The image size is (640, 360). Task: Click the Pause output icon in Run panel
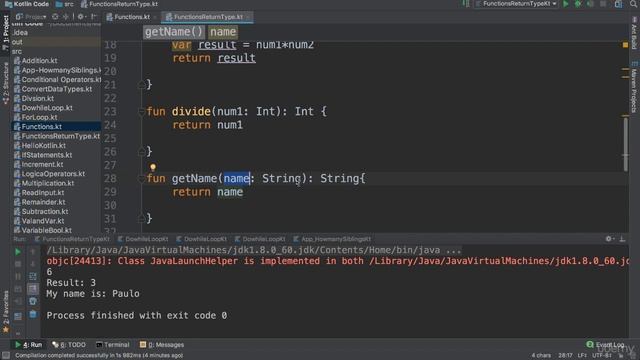click(18, 277)
